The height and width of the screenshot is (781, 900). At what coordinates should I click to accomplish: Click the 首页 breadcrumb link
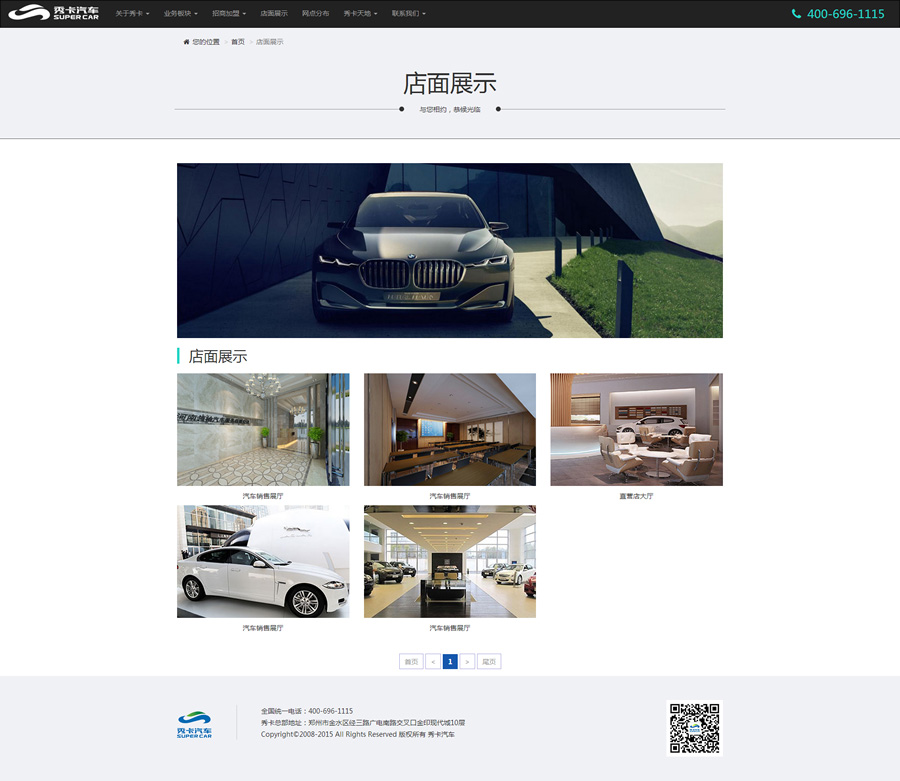(238, 42)
